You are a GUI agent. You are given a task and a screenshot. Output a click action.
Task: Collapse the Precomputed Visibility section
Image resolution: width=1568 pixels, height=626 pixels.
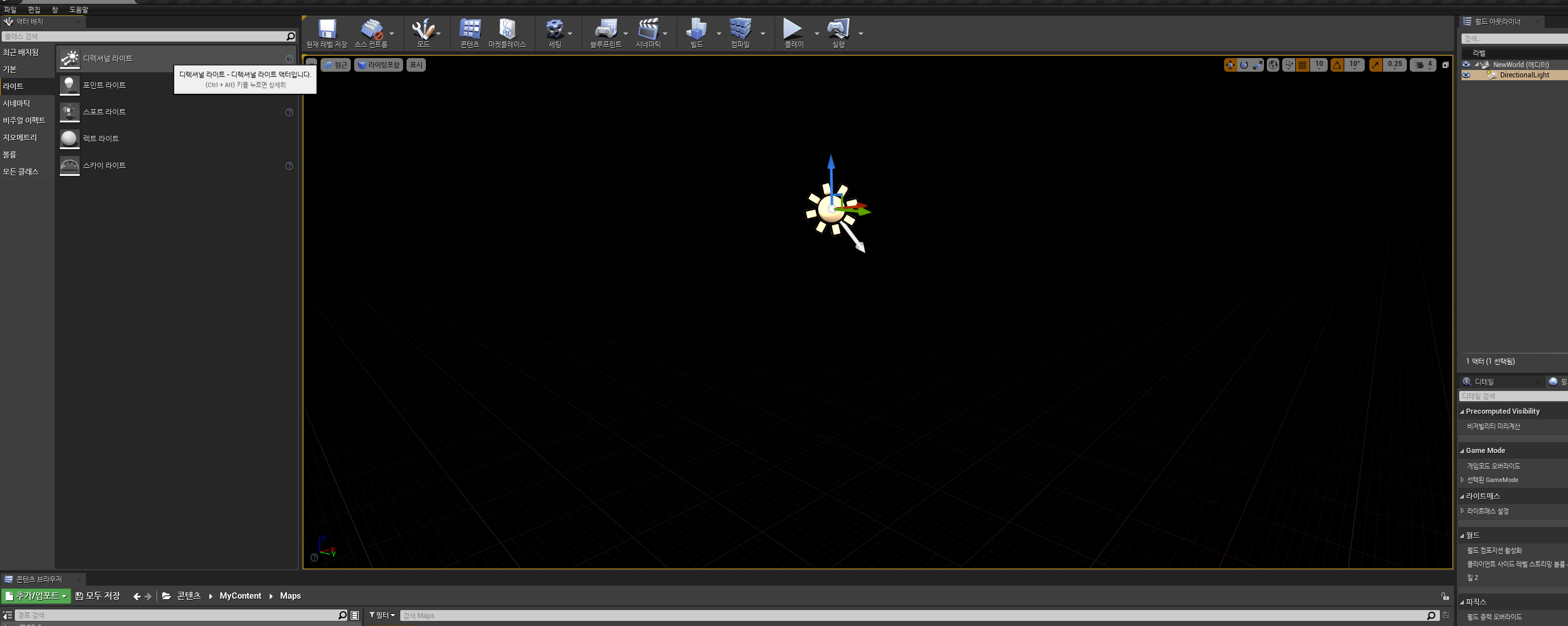pyautogui.click(x=1462, y=412)
